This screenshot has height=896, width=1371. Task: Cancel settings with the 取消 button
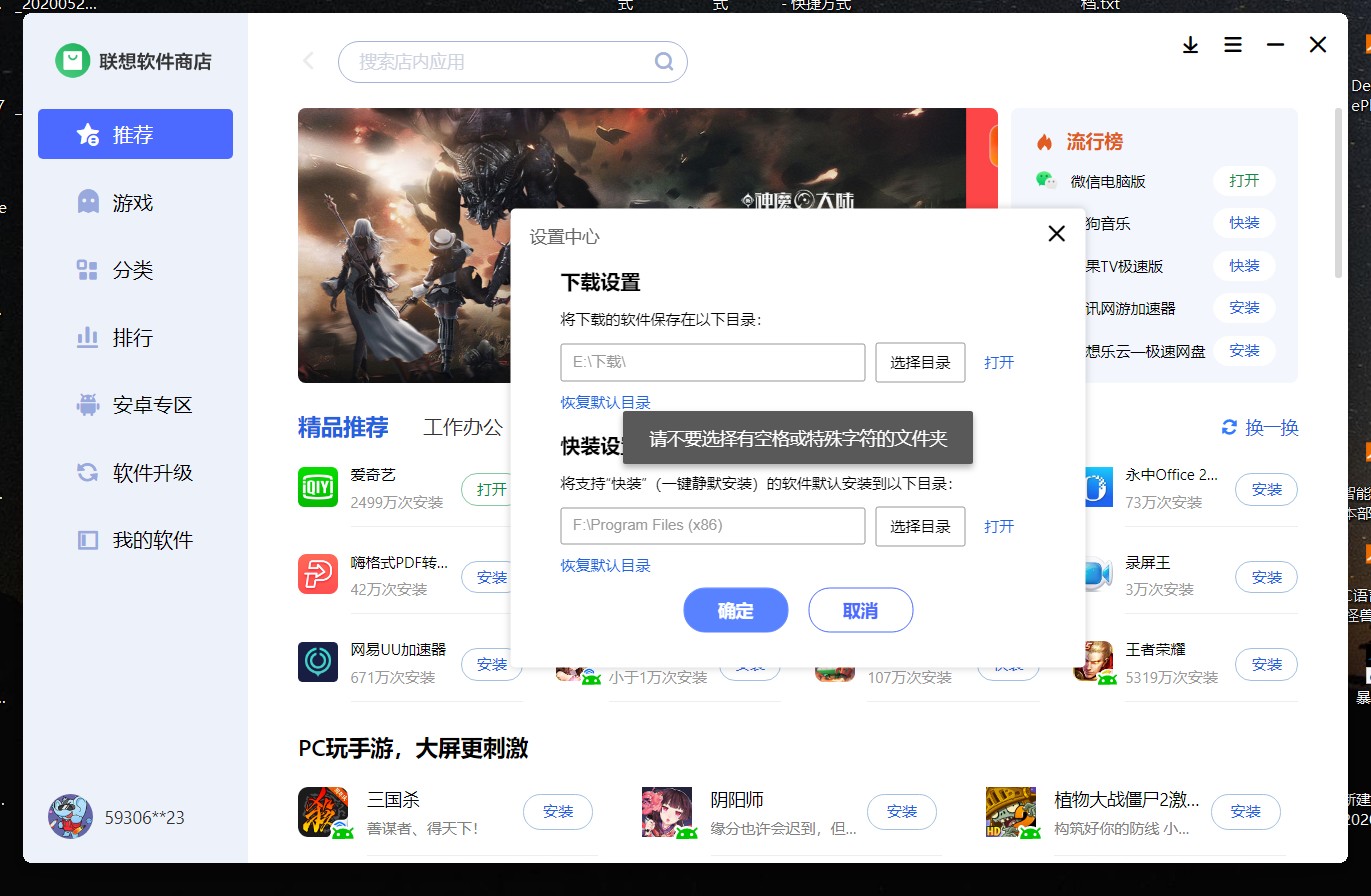tap(860, 610)
